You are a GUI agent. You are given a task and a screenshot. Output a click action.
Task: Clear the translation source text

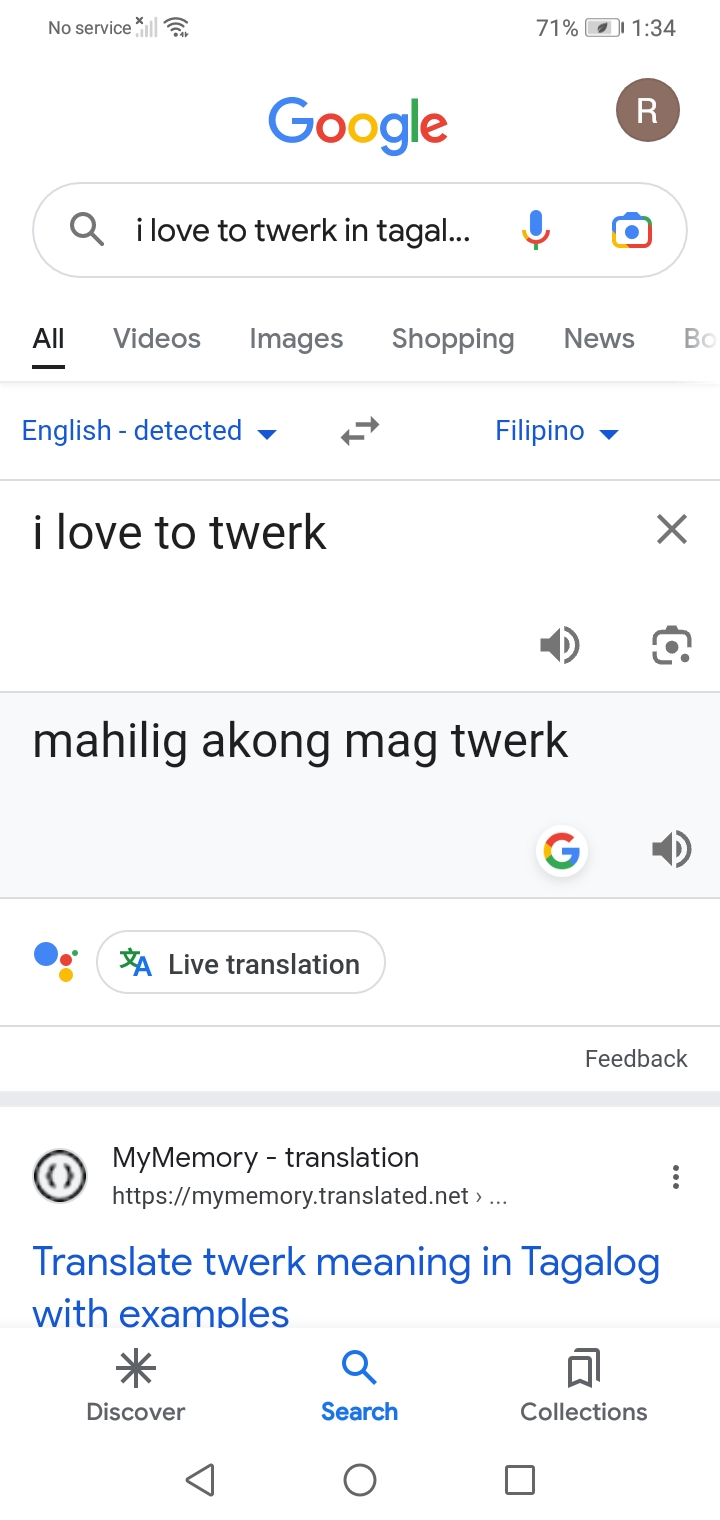[x=672, y=529]
